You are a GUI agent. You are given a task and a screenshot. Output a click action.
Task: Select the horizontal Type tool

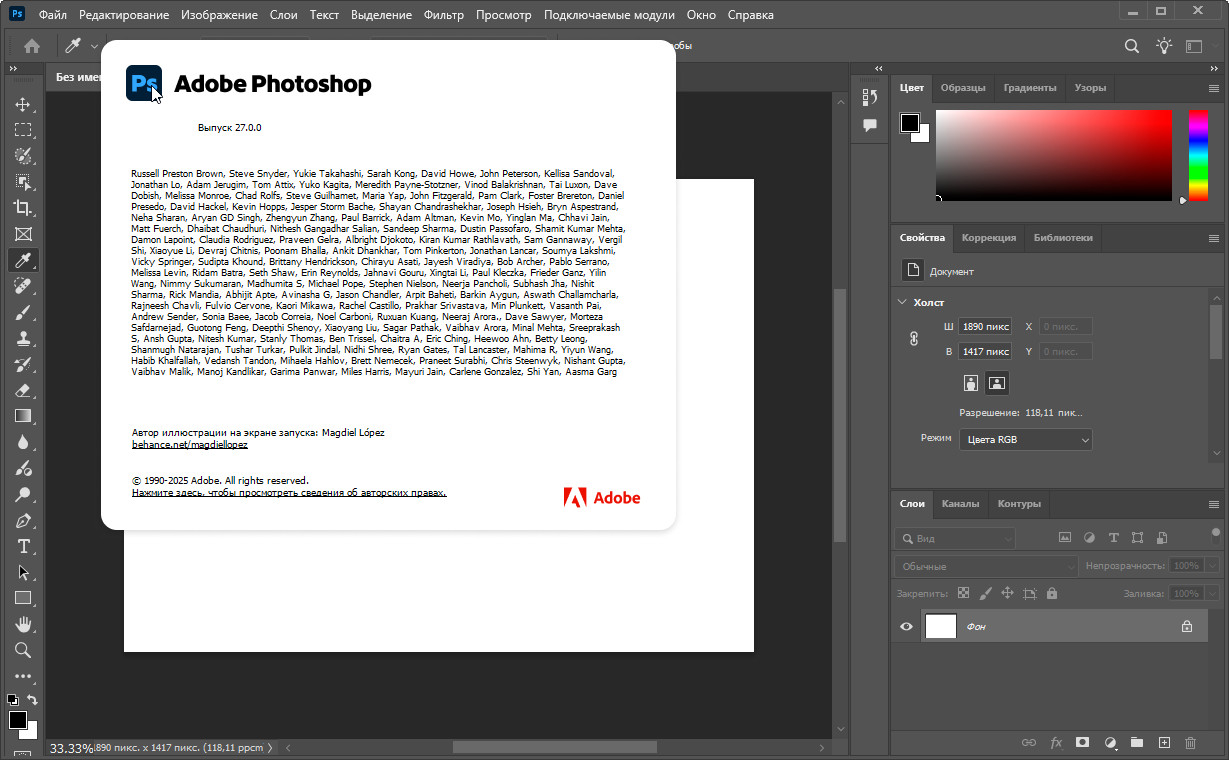point(23,546)
